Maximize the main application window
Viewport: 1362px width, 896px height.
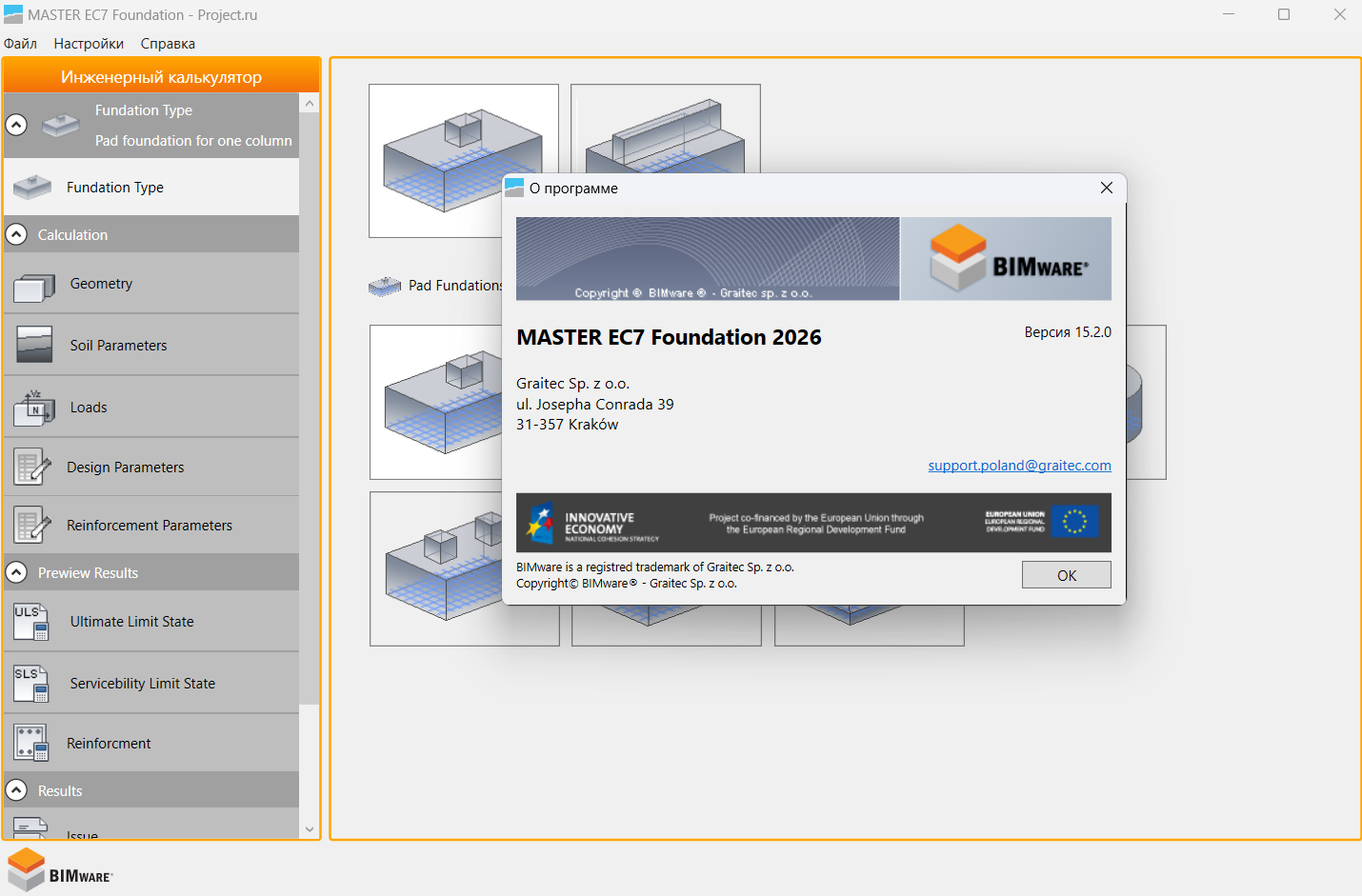pyautogui.click(x=1284, y=14)
